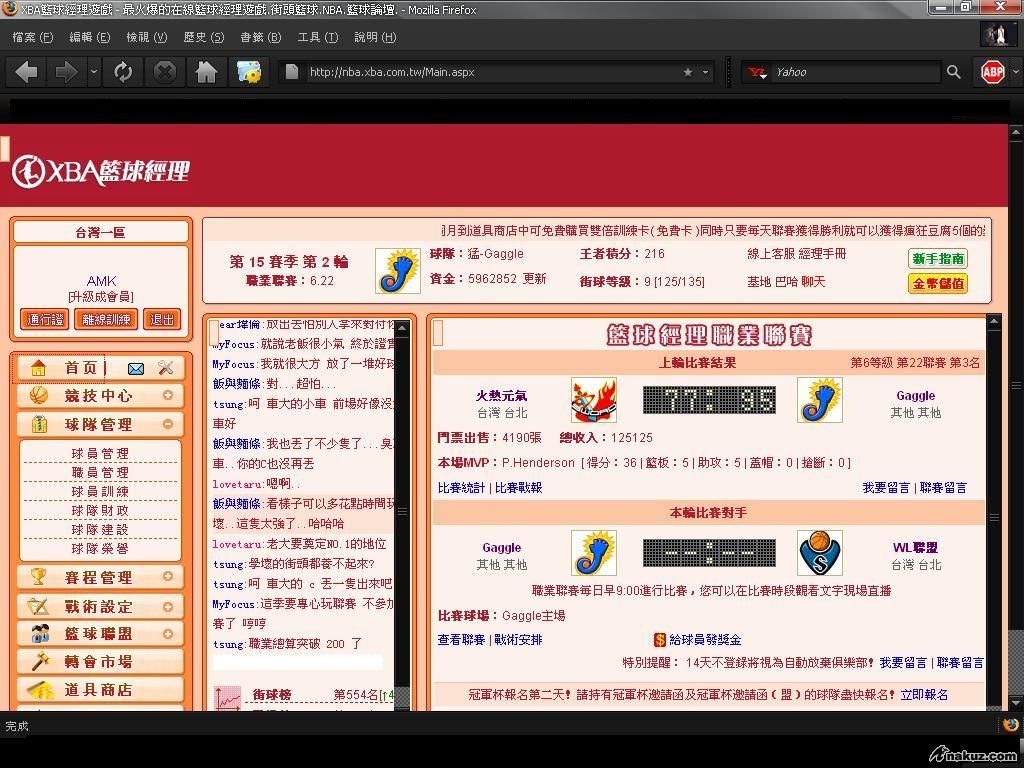Viewport: 1024px width, 768px height.
Task: Click the 更新 link beside 資金
Action: (534, 279)
